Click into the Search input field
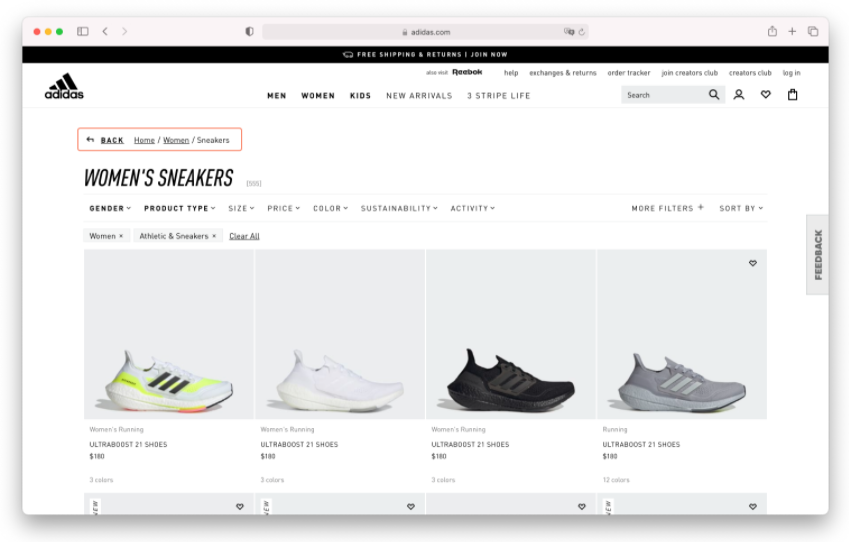The height and width of the screenshot is (542, 849). [x=663, y=95]
